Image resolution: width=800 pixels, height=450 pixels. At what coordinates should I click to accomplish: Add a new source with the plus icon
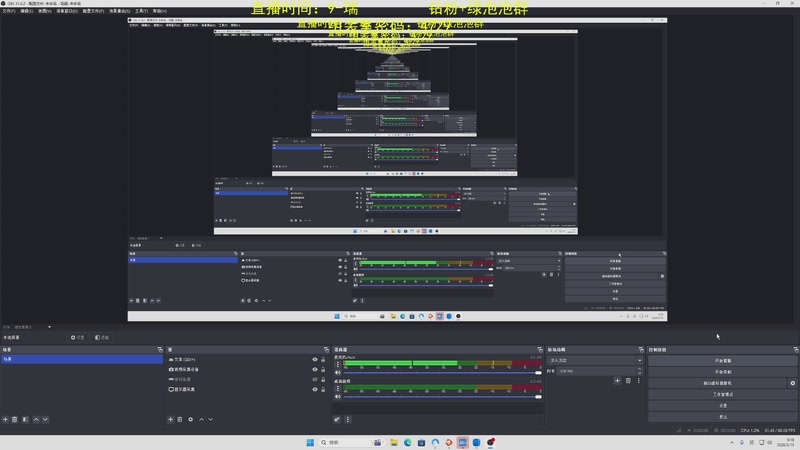pos(170,419)
